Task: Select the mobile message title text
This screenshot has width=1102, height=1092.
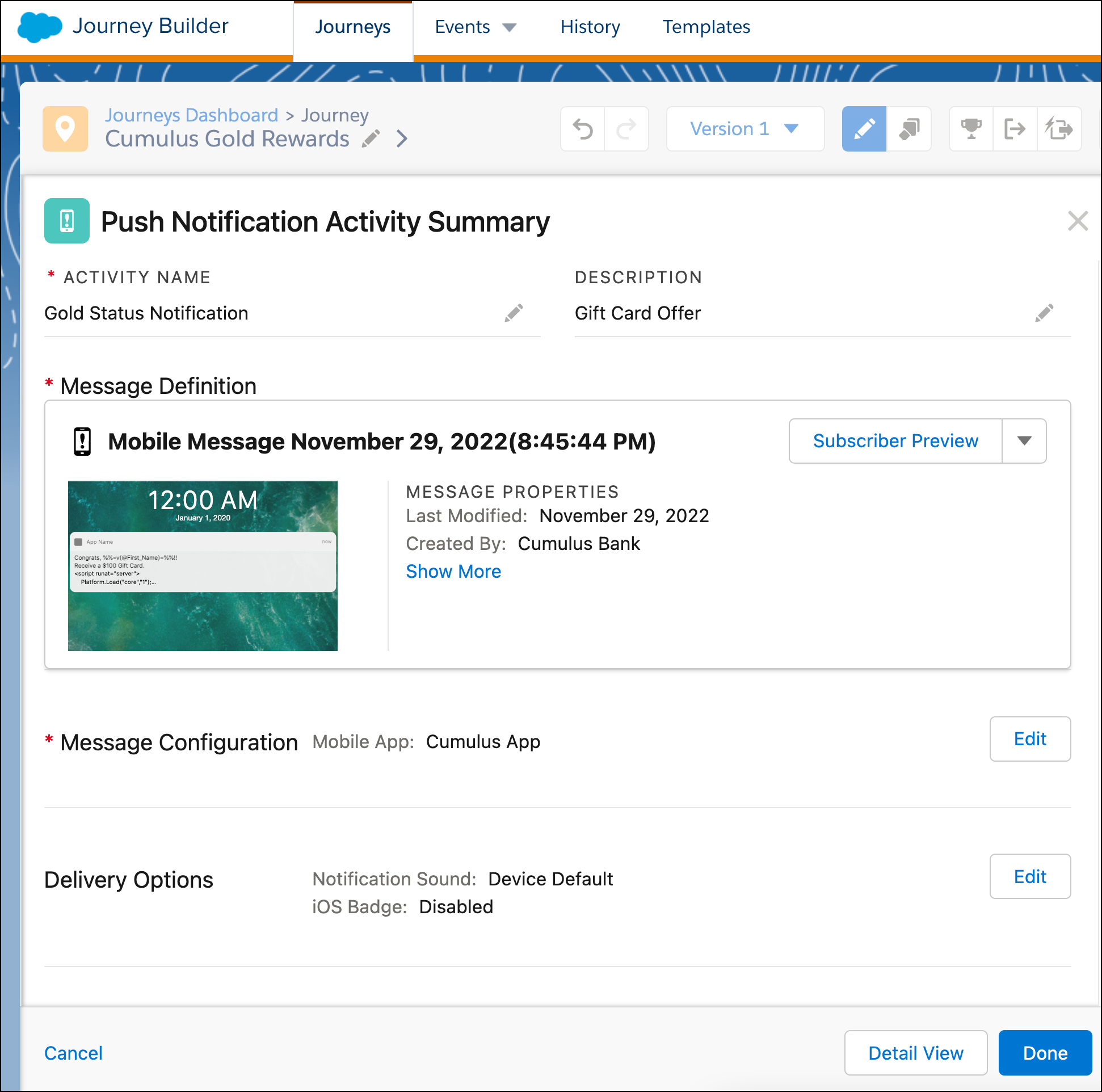Action: [381, 442]
